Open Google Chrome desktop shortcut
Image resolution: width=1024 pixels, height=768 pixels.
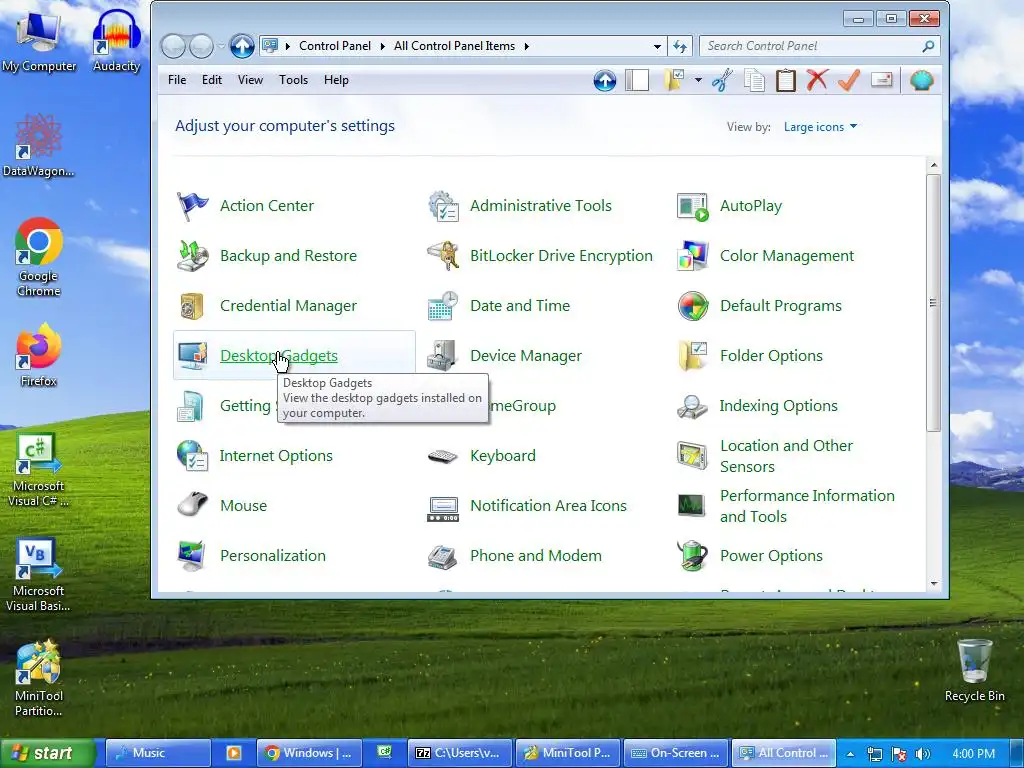tap(39, 257)
